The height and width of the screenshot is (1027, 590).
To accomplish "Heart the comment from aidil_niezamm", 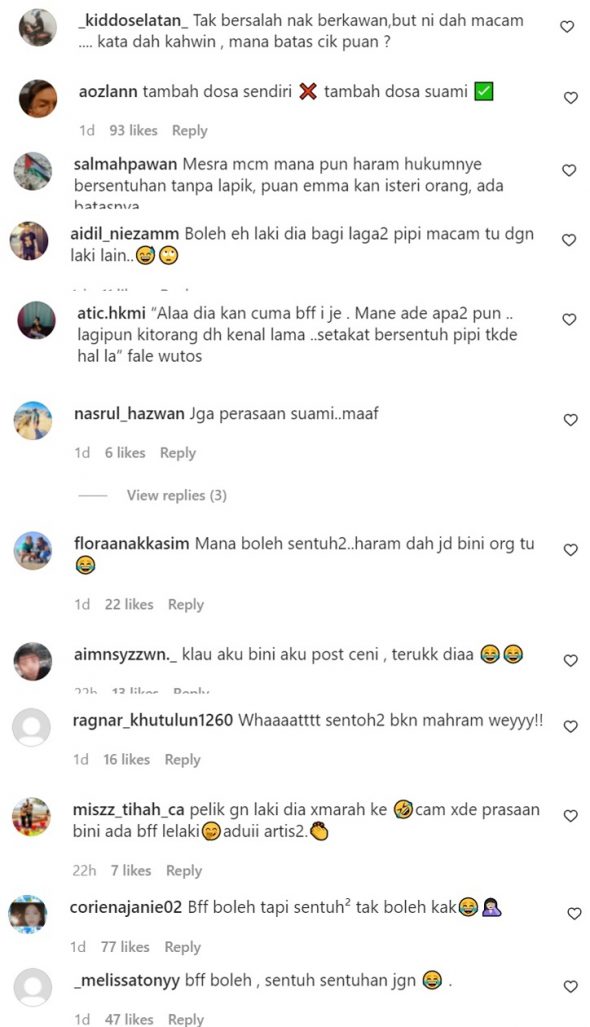I will pyautogui.click(x=569, y=240).
